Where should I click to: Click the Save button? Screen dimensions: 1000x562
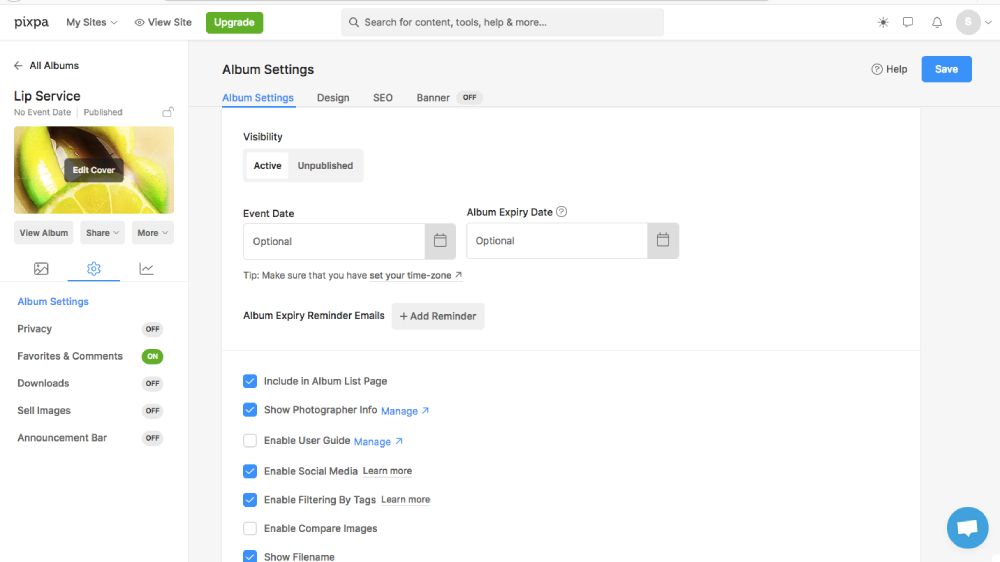click(x=946, y=69)
